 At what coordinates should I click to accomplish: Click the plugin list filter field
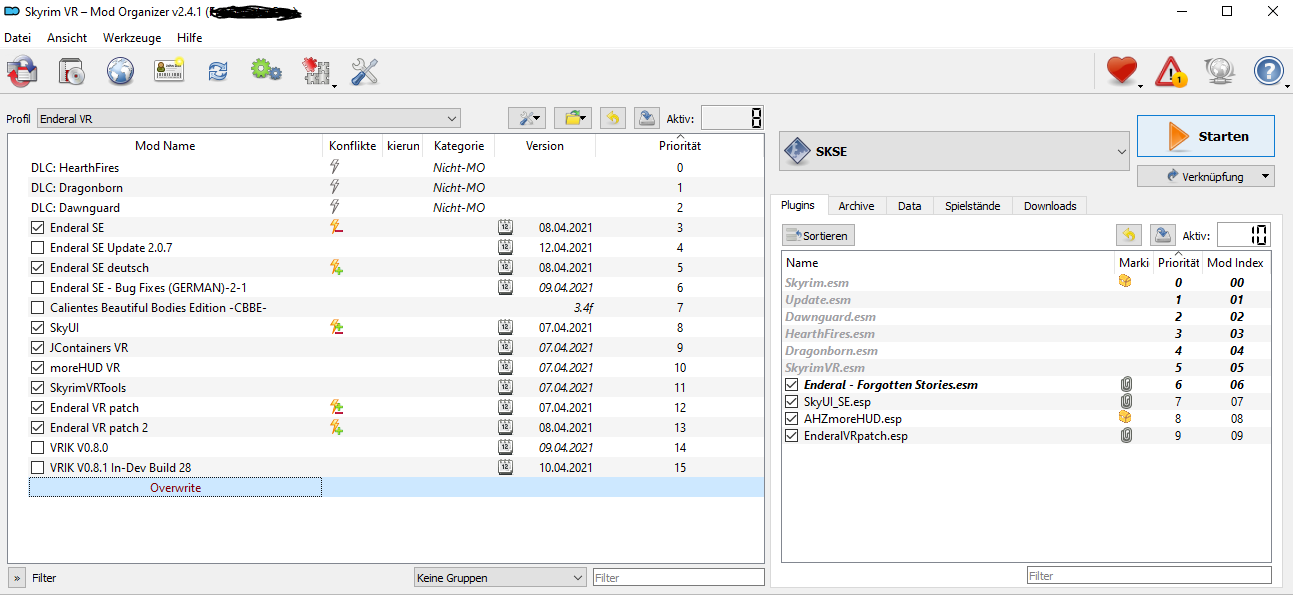pyautogui.click(x=1148, y=576)
